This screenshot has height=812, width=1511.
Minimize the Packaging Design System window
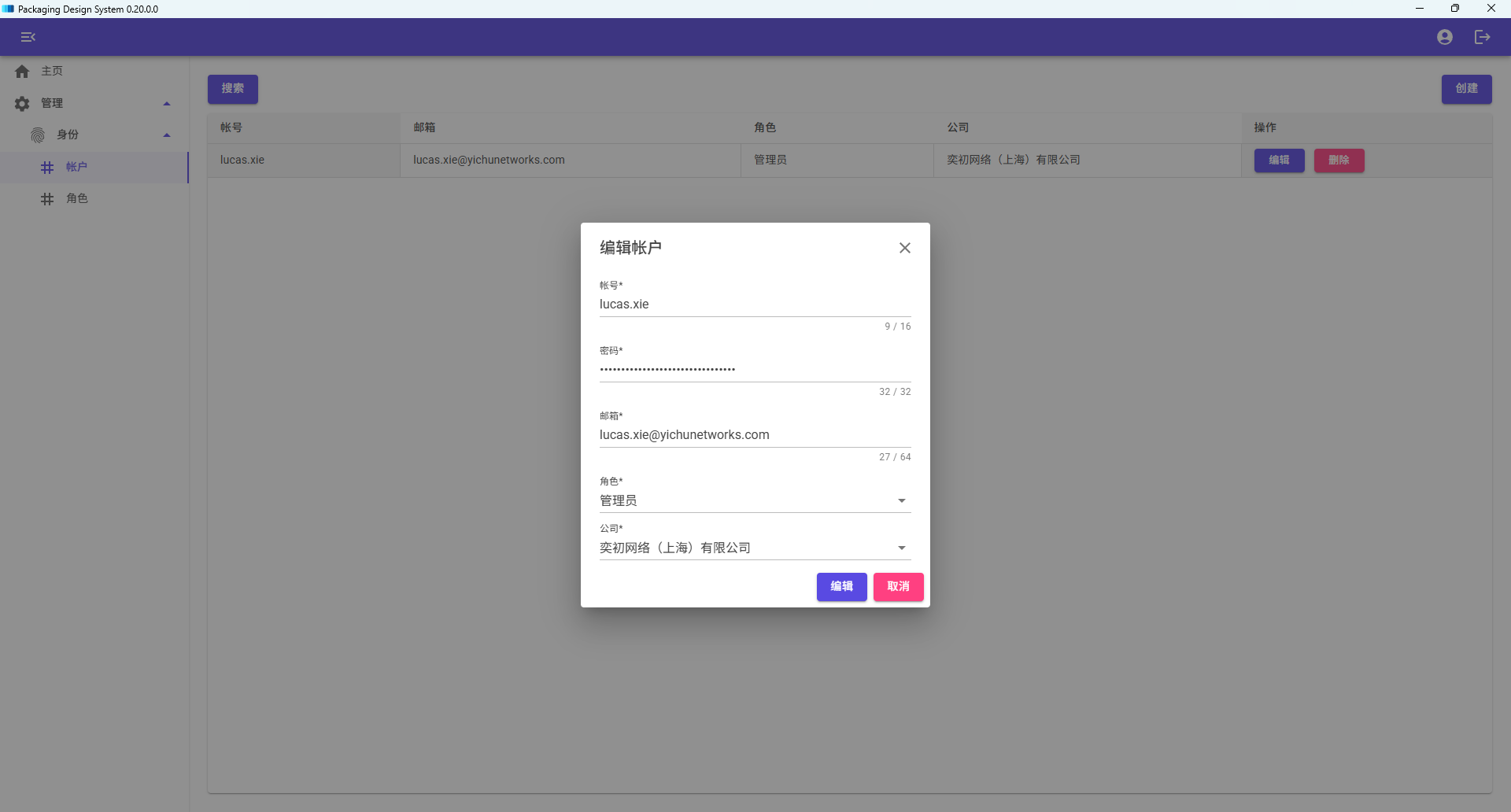point(1420,9)
